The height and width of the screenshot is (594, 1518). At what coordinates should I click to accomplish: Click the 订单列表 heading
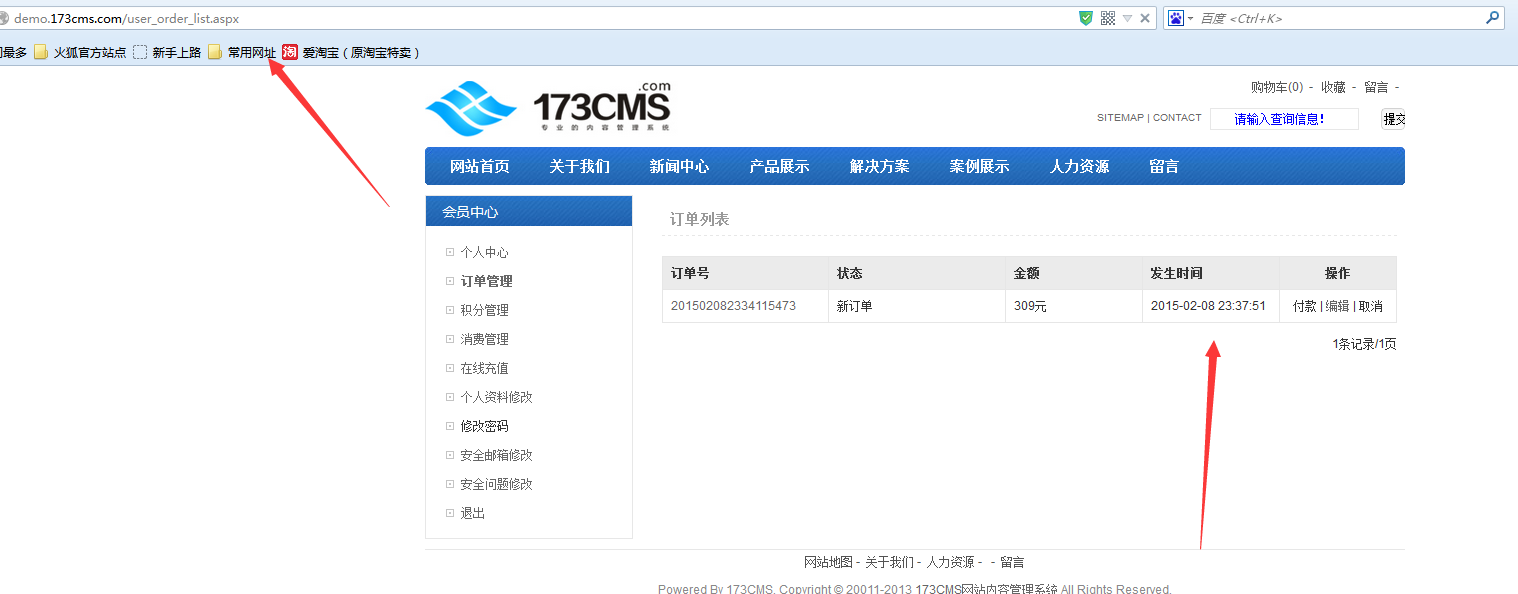699,219
